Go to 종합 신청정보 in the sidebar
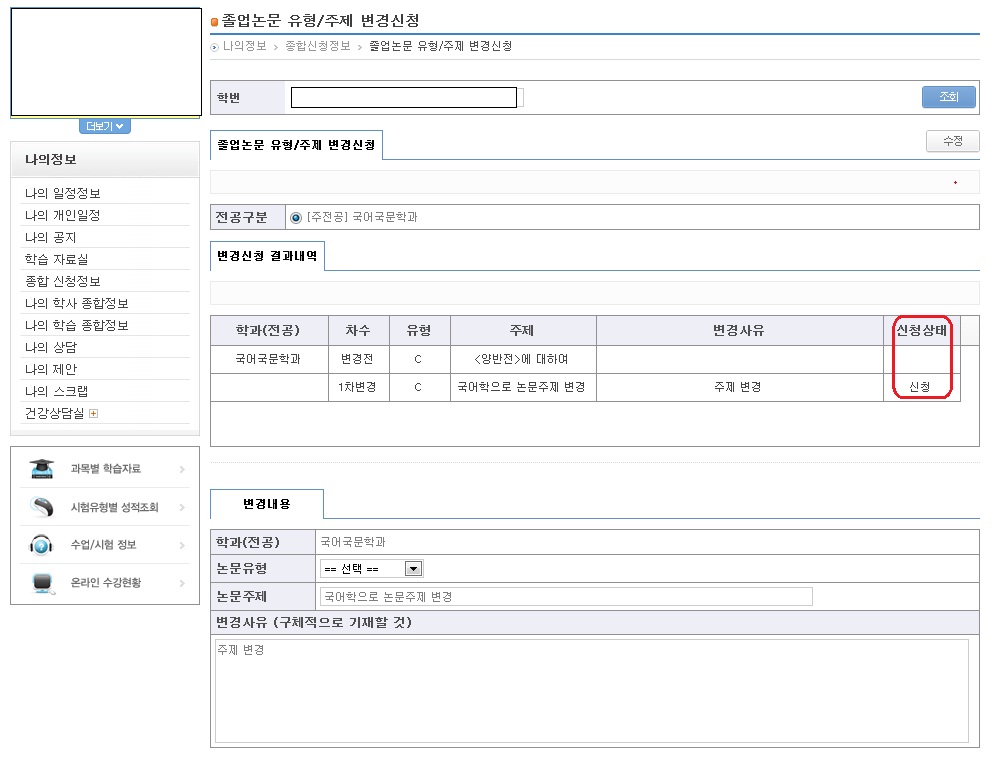This screenshot has width=1006, height=766. coord(63,281)
